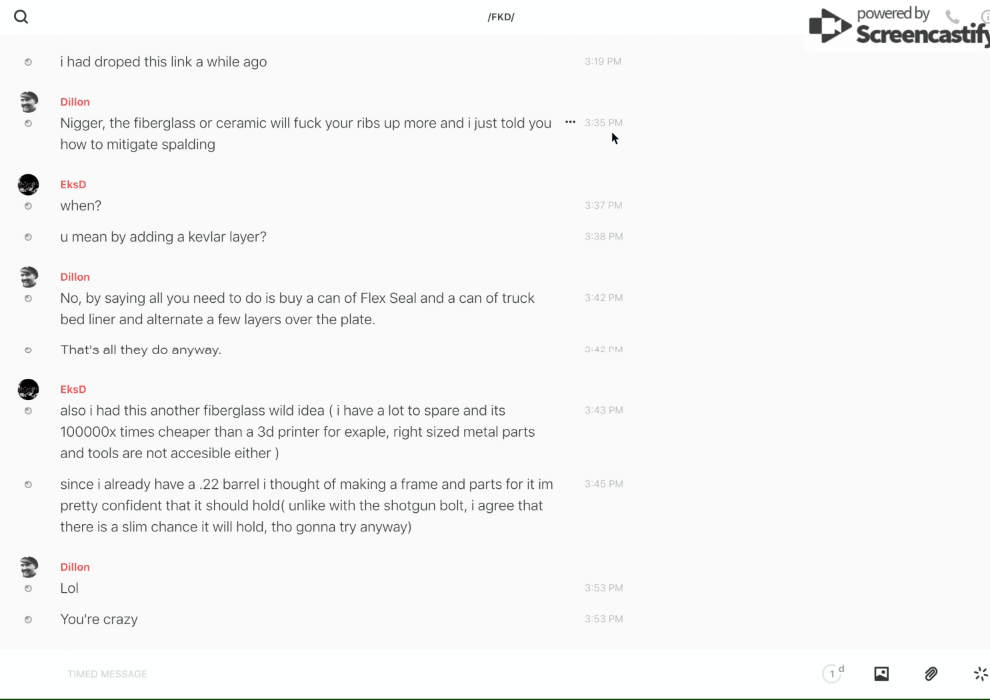The width and height of the screenshot is (990, 700).
Task: Open the three-dot menu on the 3:35 PM message
Action: pos(570,122)
